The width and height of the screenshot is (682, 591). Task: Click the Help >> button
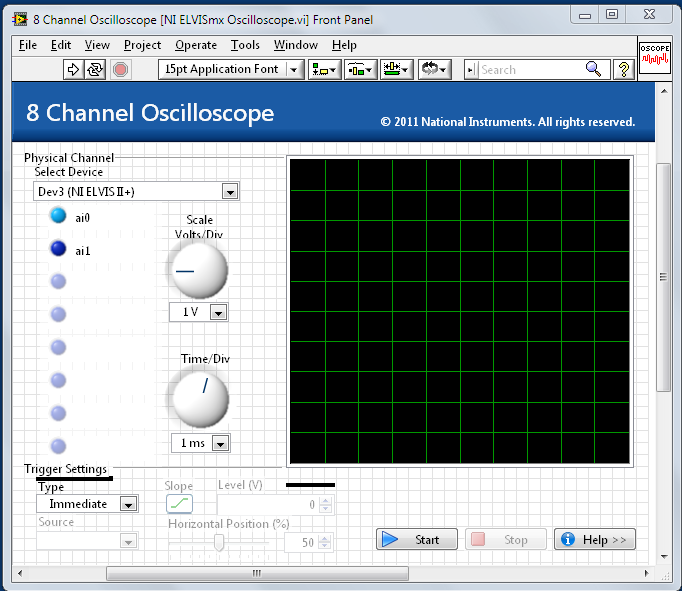tap(595, 539)
